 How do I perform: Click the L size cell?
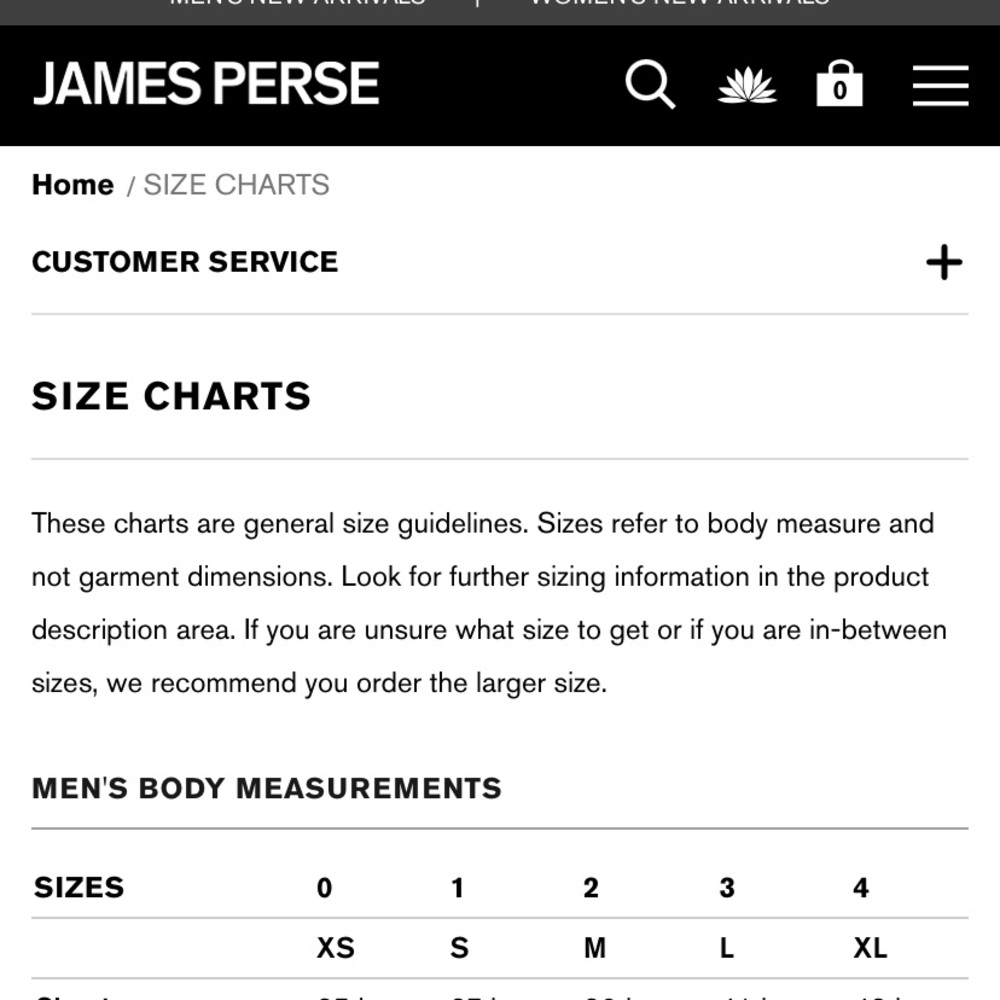point(727,948)
